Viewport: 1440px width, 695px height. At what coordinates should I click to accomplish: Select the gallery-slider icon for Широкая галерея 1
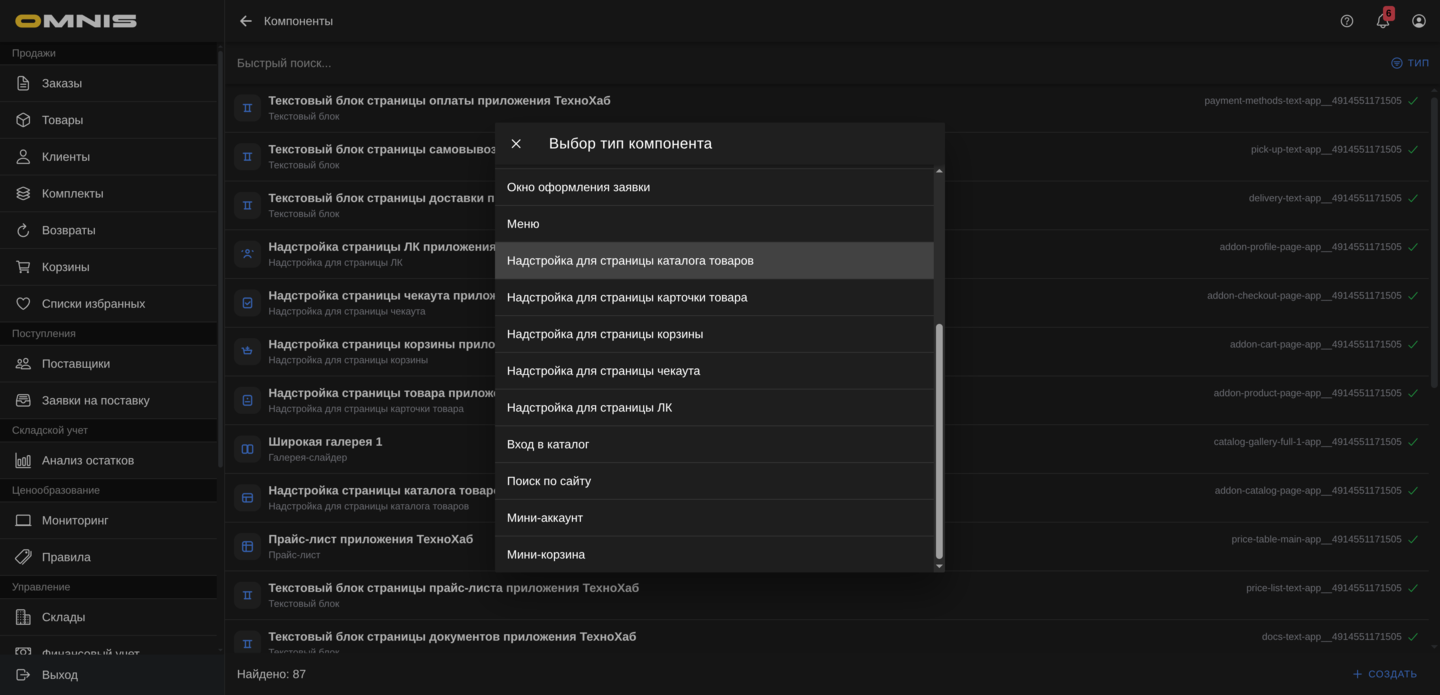pyautogui.click(x=246, y=448)
